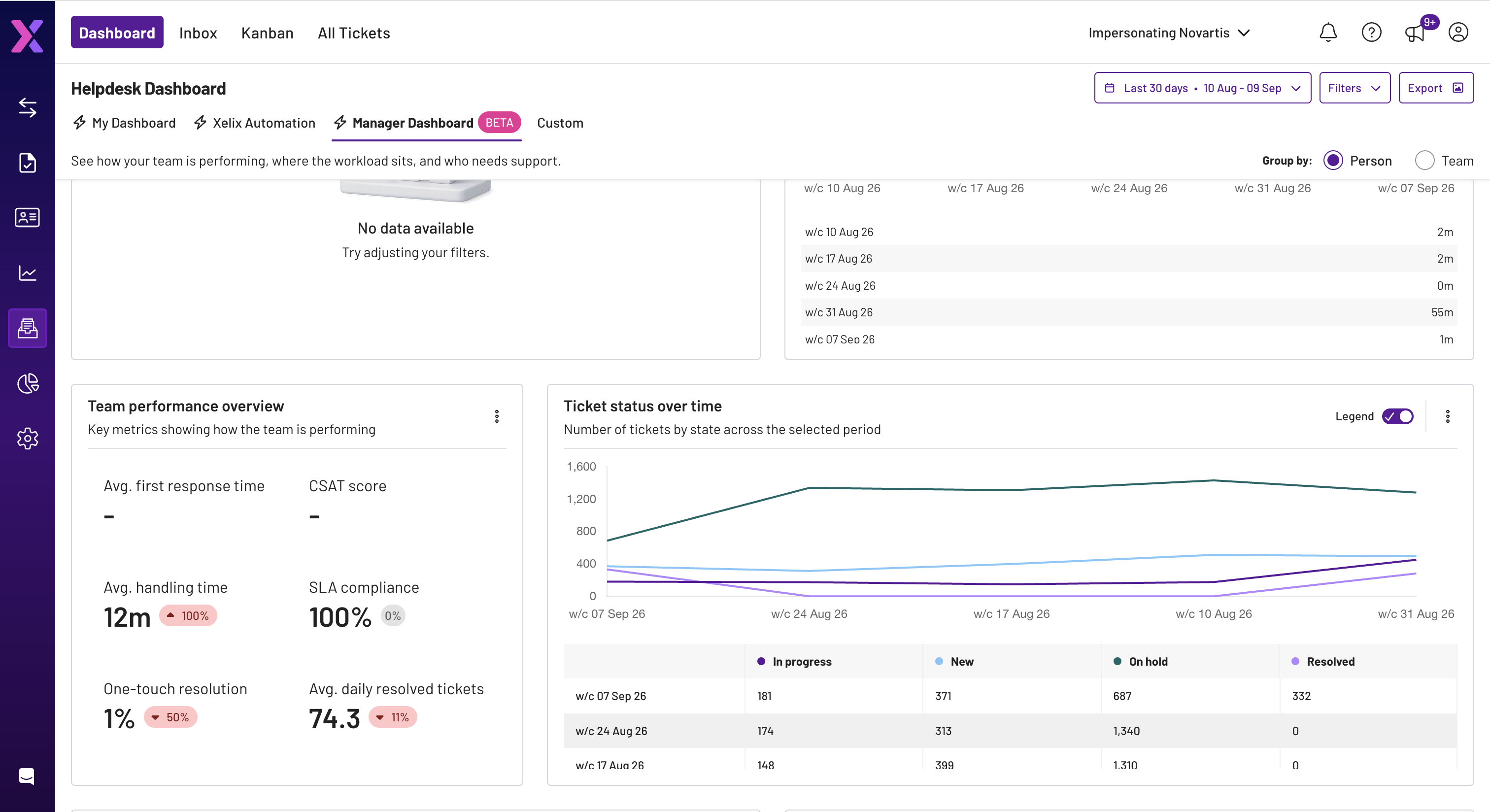1490x812 pixels.
Task: Open the notifications bell
Action: click(x=1328, y=33)
